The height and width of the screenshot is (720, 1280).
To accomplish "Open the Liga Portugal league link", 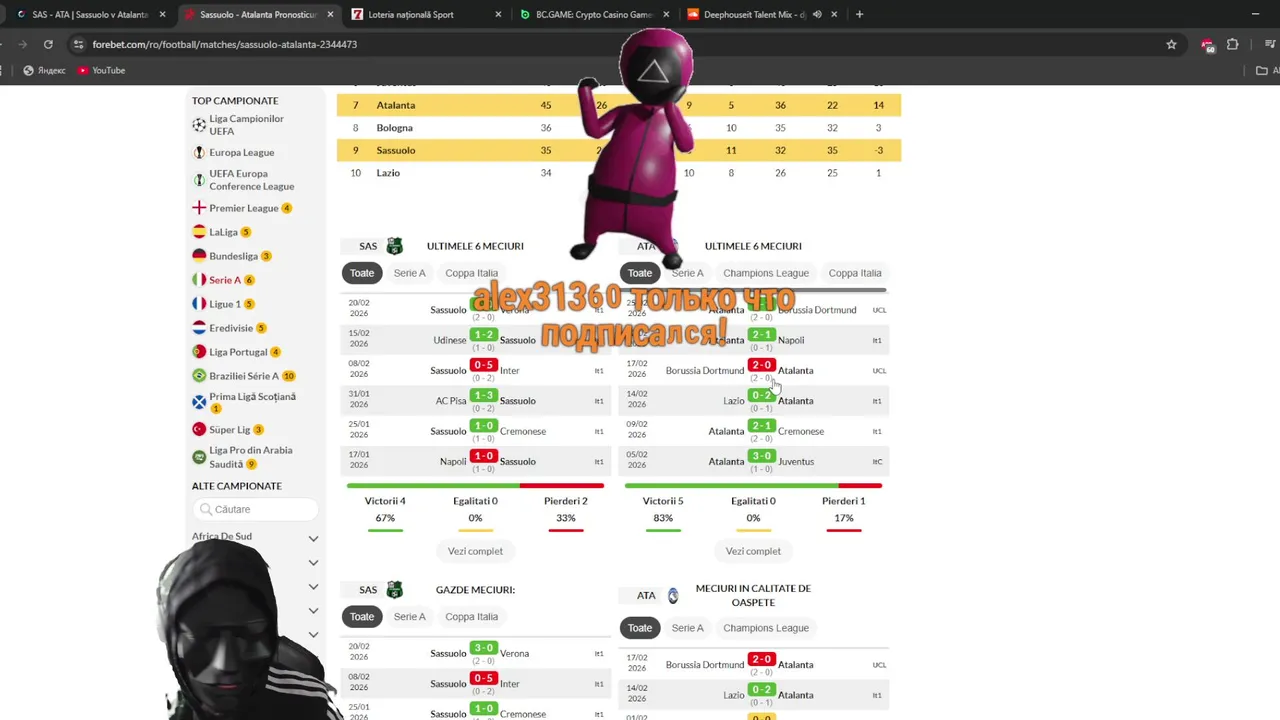I will click(x=238, y=352).
